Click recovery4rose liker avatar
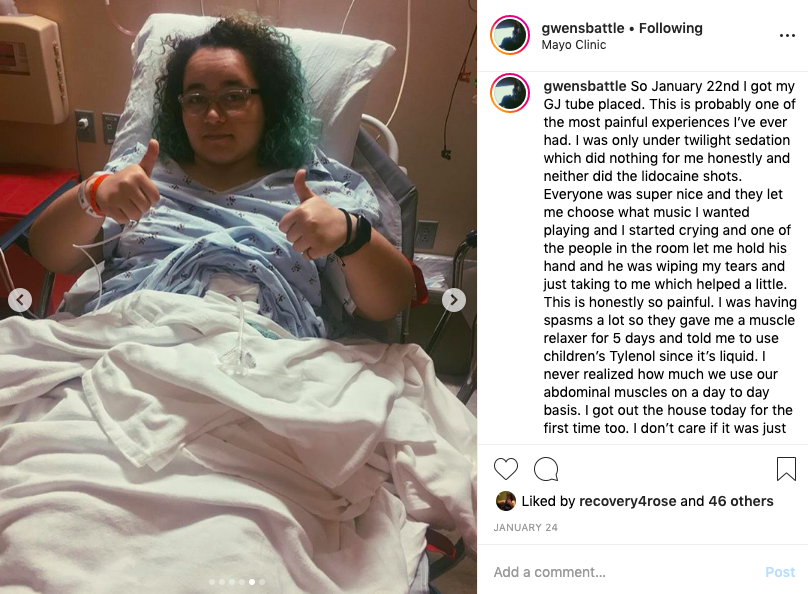The height and width of the screenshot is (594, 808). pyautogui.click(x=506, y=501)
